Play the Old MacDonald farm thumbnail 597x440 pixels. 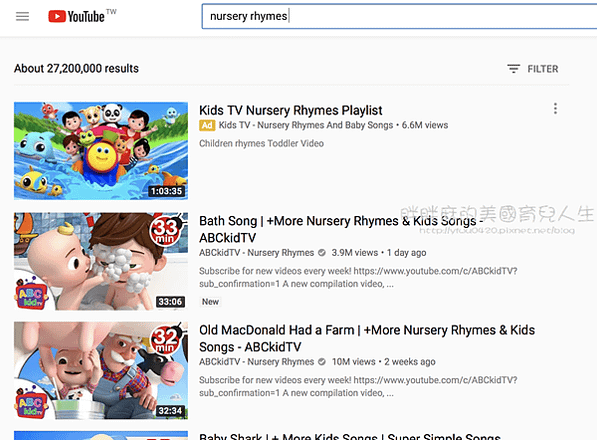click(x=101, y=370)
